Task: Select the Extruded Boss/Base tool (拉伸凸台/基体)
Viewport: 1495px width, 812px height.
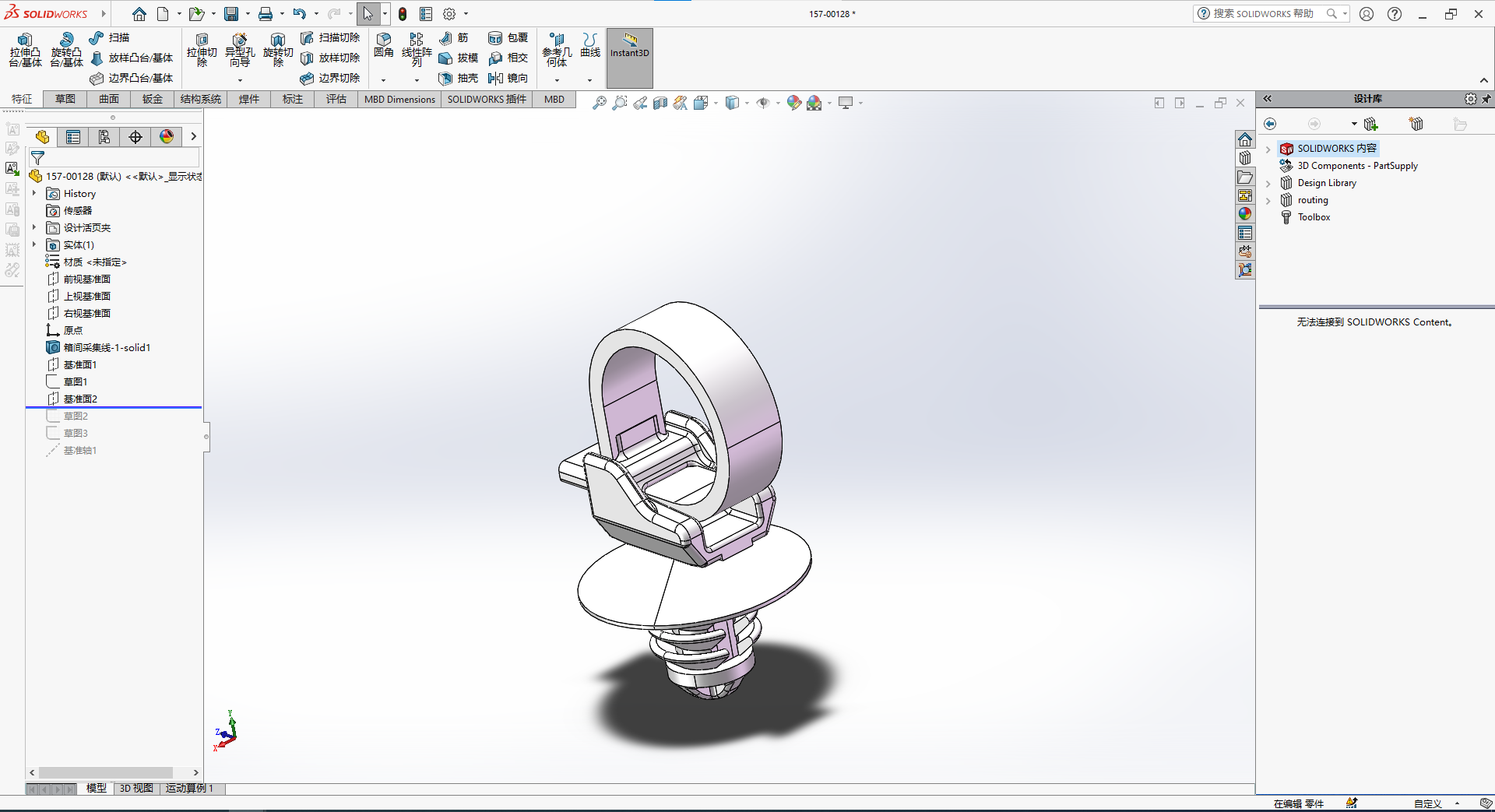Action: (25, 51)
